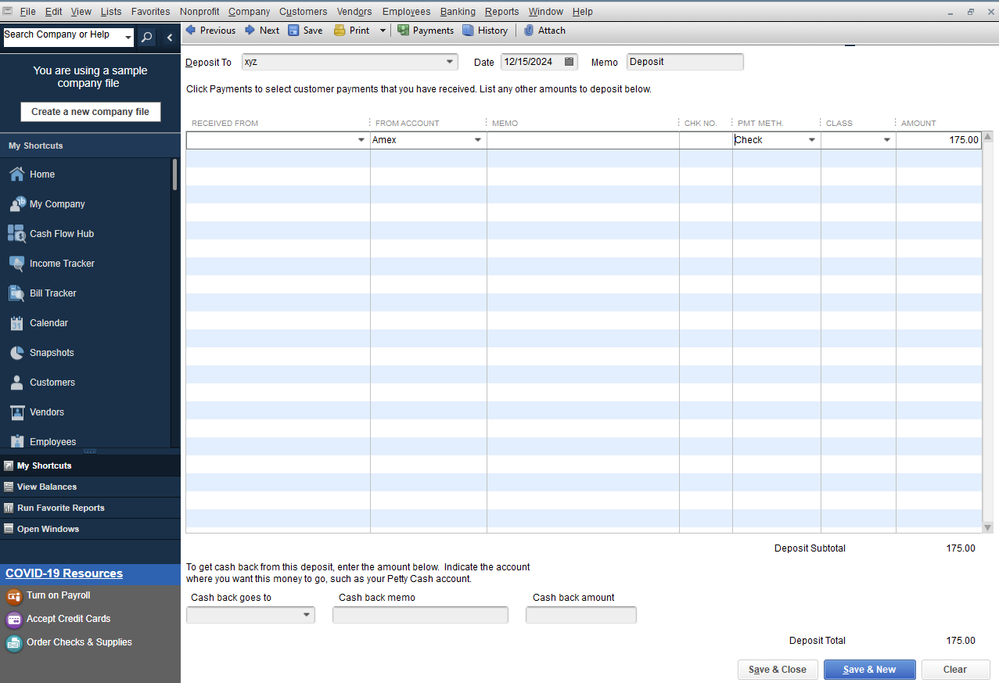Open the Pmt Meth dropdown showing Check
This screenshot has height=683, width=999.
(812, 140)
